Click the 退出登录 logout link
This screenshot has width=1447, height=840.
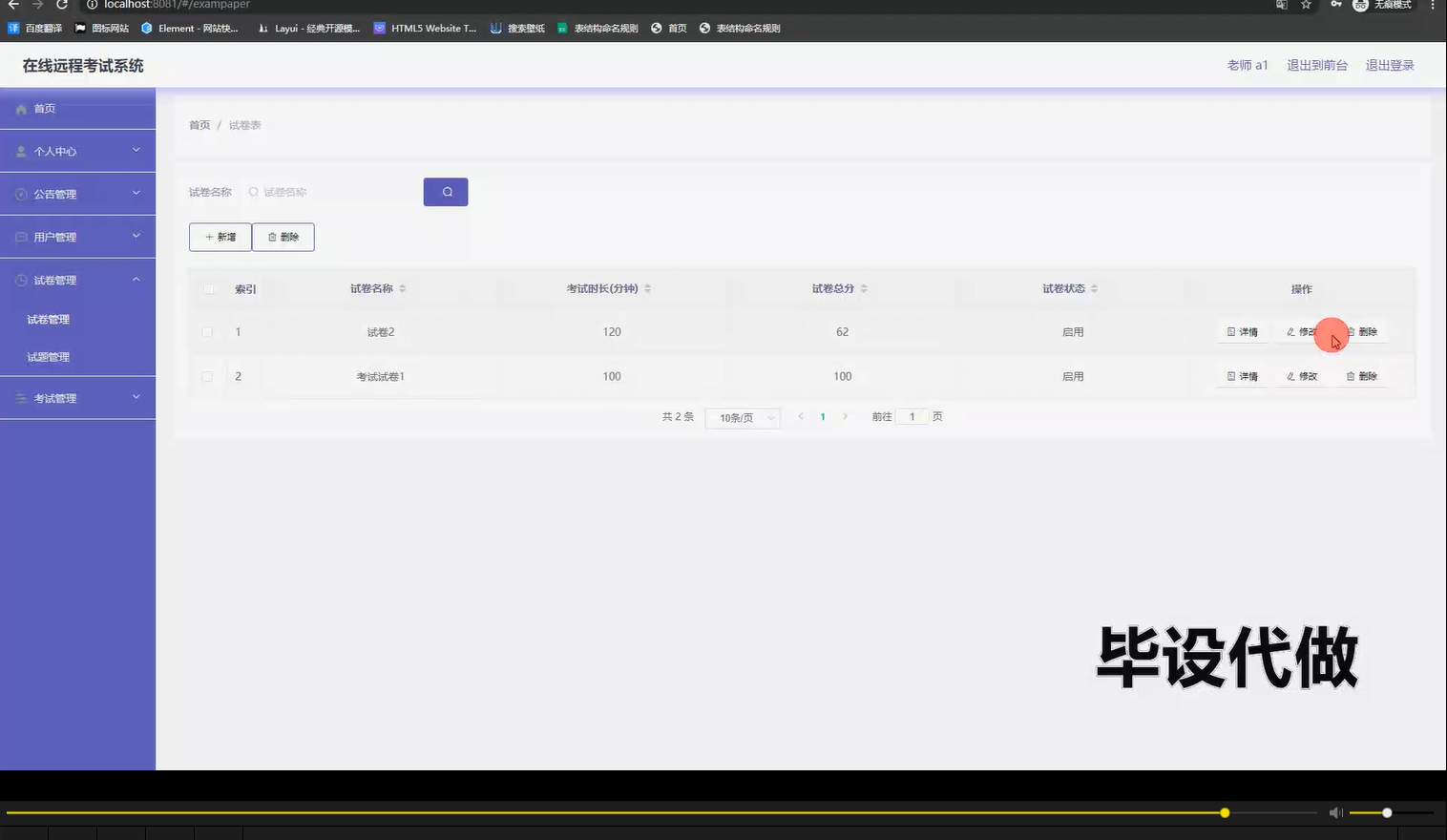[x=1390, y=65]
